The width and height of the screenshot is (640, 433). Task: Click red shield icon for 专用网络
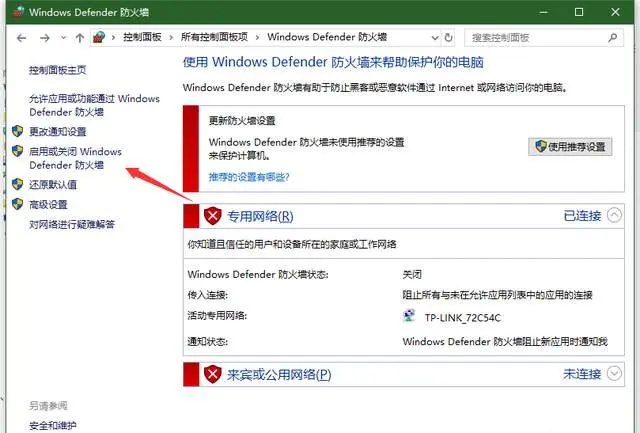[x=213, y=215]
